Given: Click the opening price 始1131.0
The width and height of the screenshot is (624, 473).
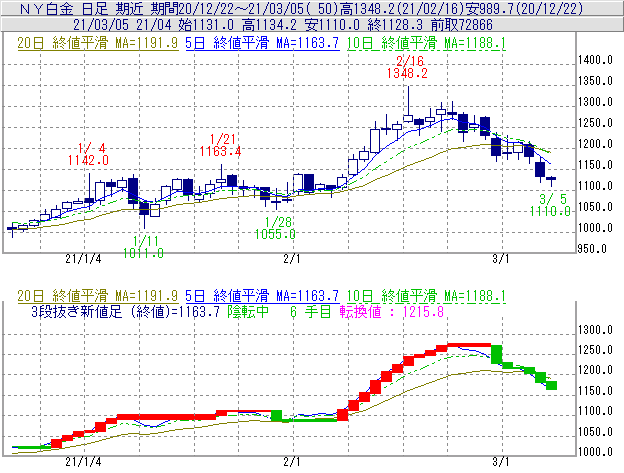Looking at the screenshot, I should [205, 25].
